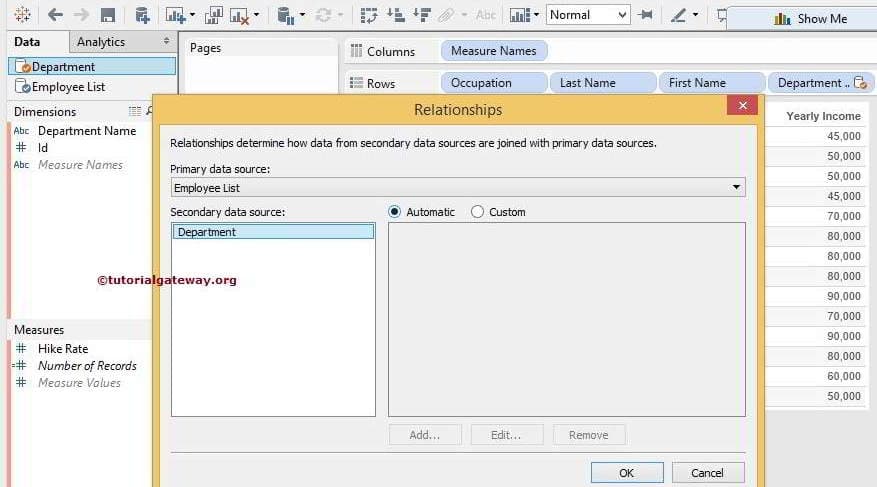Cancel the Relationships dialog
Image resolution: width=877 pixels, height=487 pixels.
tap(708, 473)
